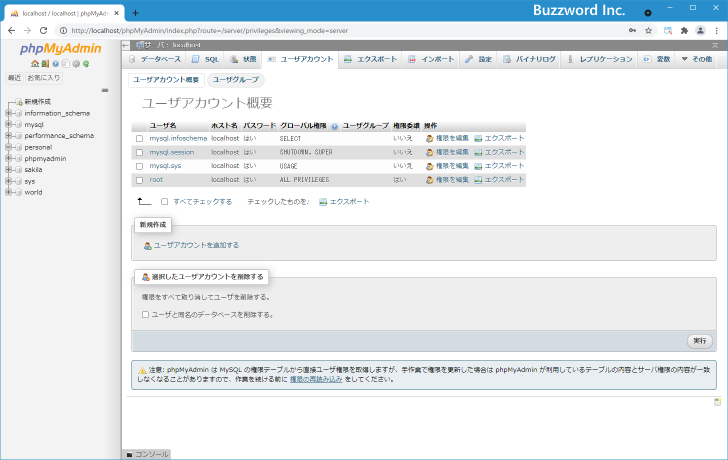Expand the sakila database node

(8, 169)
